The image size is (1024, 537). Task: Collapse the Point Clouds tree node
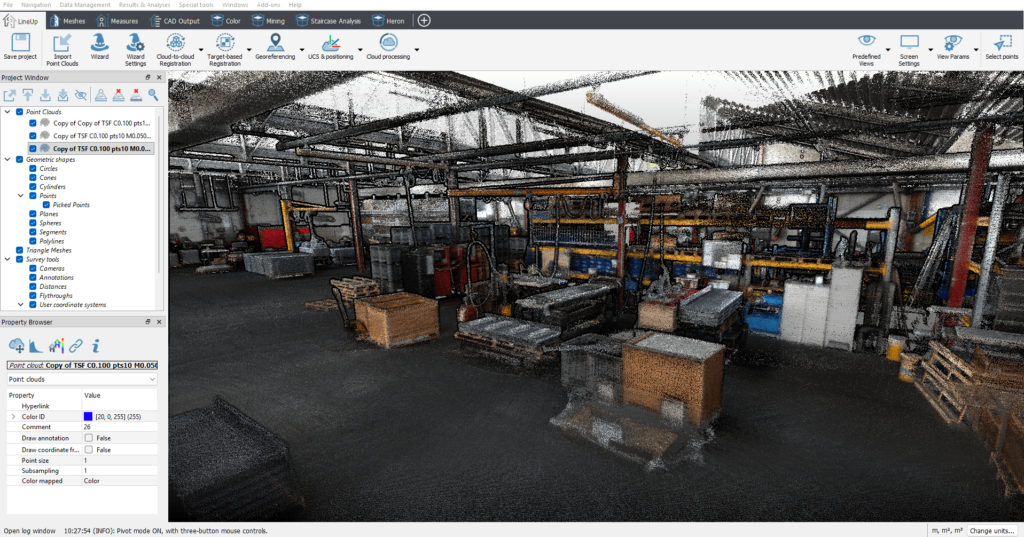[x=7, y=112]
